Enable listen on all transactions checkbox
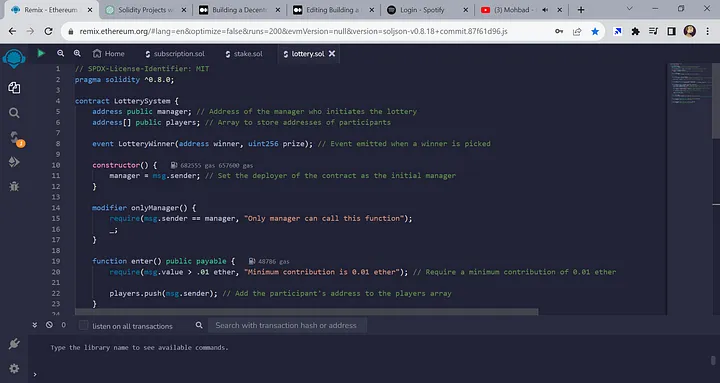720x383 pixels. (x=83, y=325)
